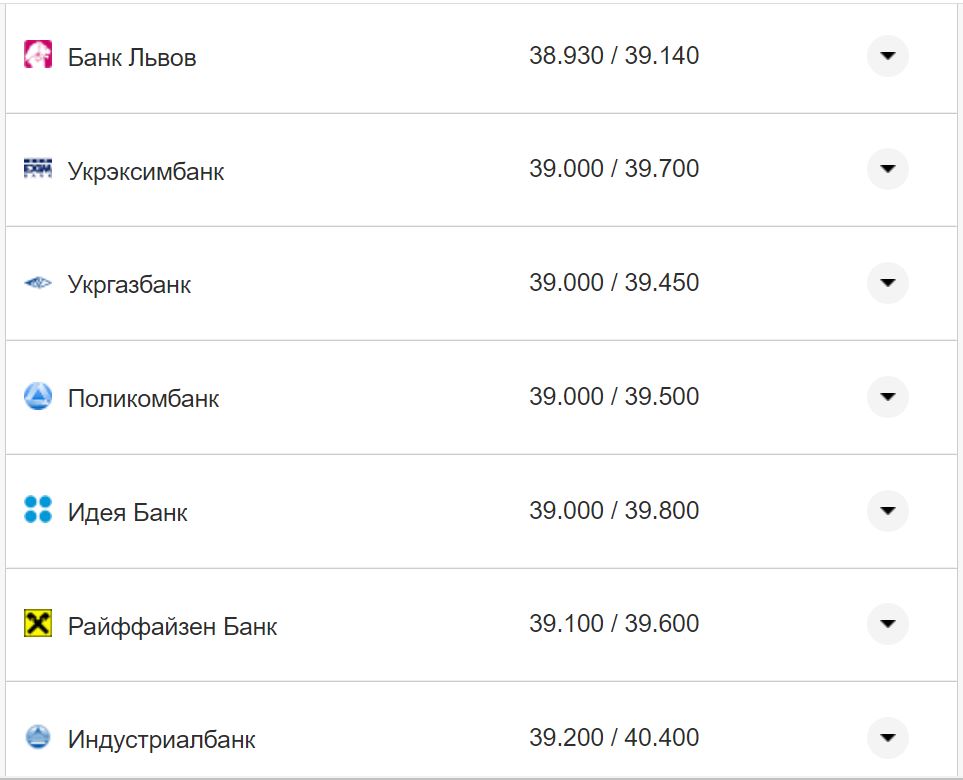
Task: Expand the Укрэксимбанк rate details
Action: tap(887, 169)
